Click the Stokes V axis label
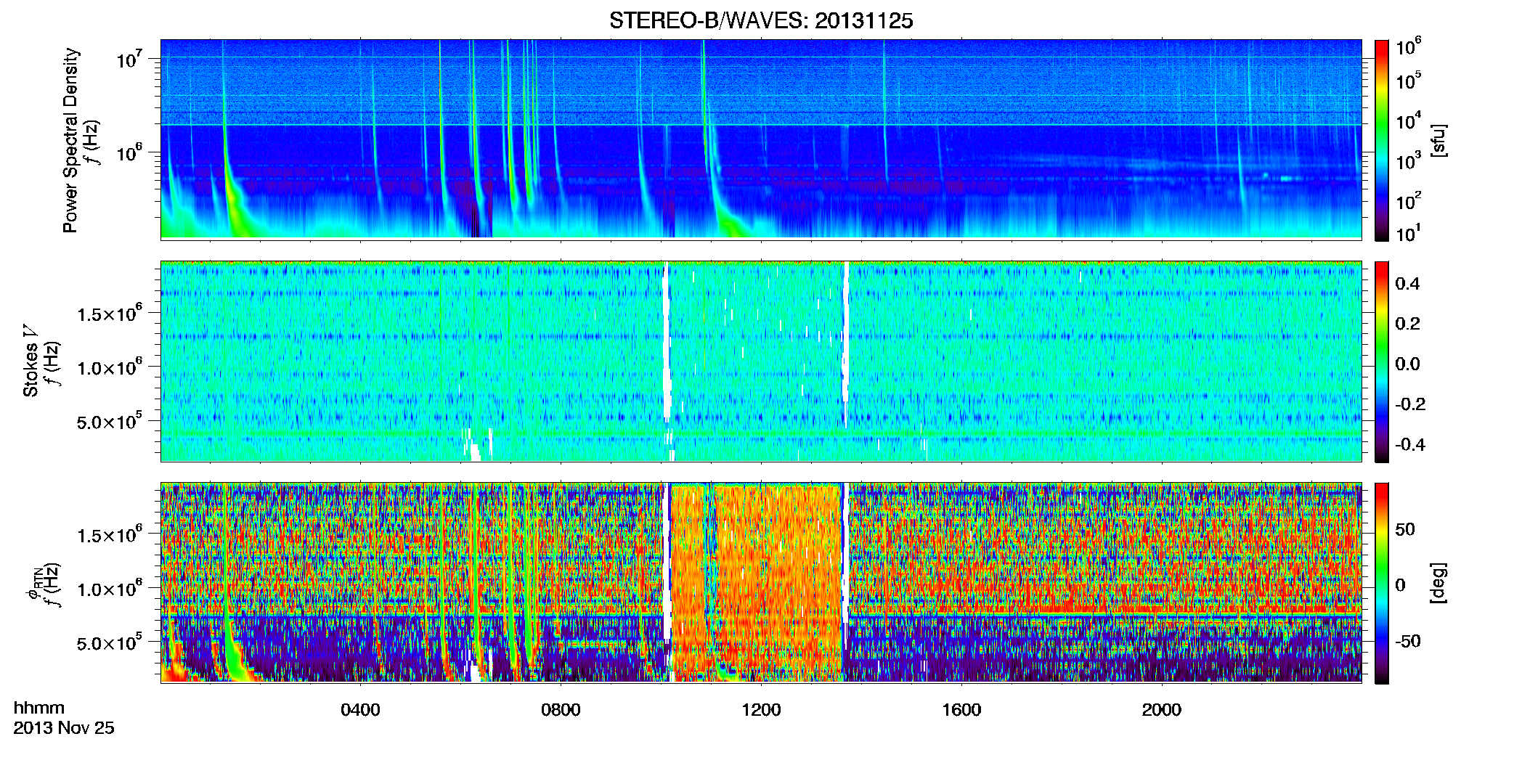 pyautogui.click(x=30, y=361)
